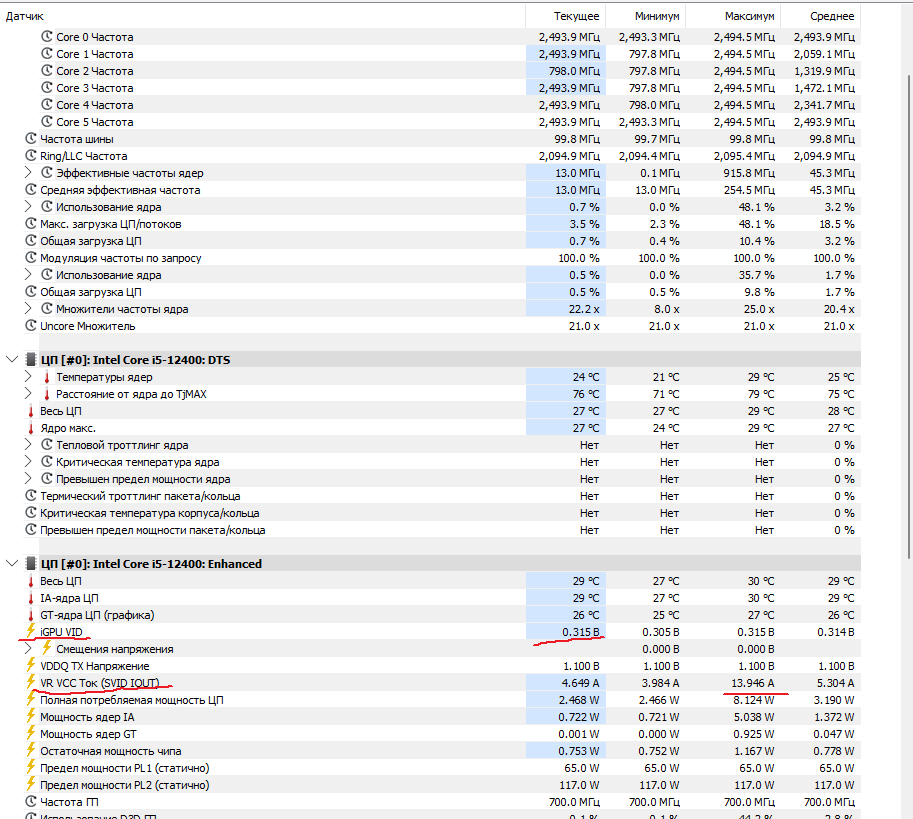913x819 pixels.
Task: Click the average value 5.304 A
Action: [x=834, y=683]
